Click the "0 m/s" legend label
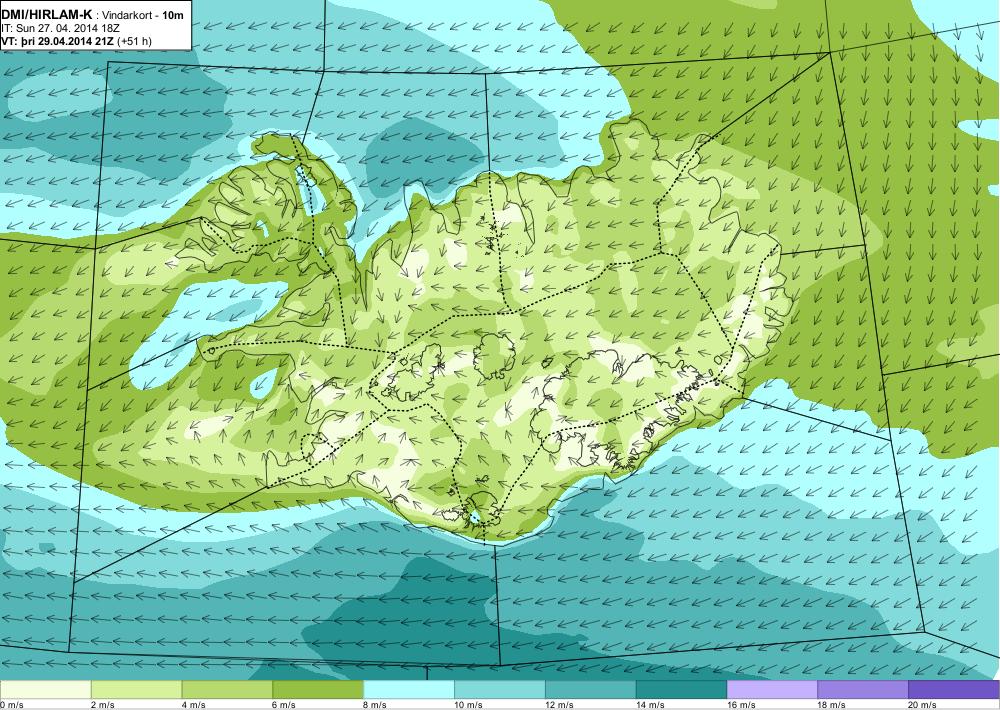Viewport: 1000px width, 710px height. [x=12, y=704]
